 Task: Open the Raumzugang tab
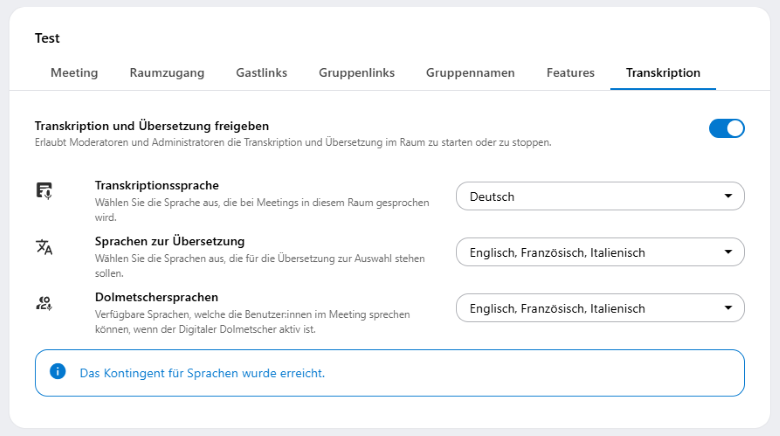[x=167, y=73]
